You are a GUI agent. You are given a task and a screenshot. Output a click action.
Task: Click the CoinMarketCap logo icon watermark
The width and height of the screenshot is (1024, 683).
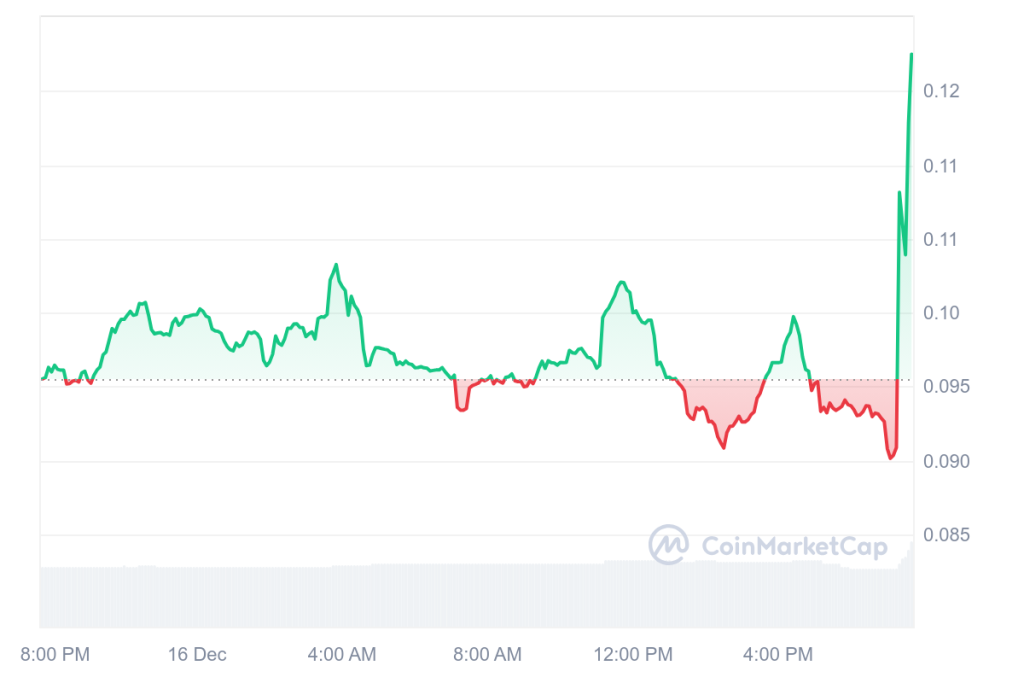[x=668, y=545]
